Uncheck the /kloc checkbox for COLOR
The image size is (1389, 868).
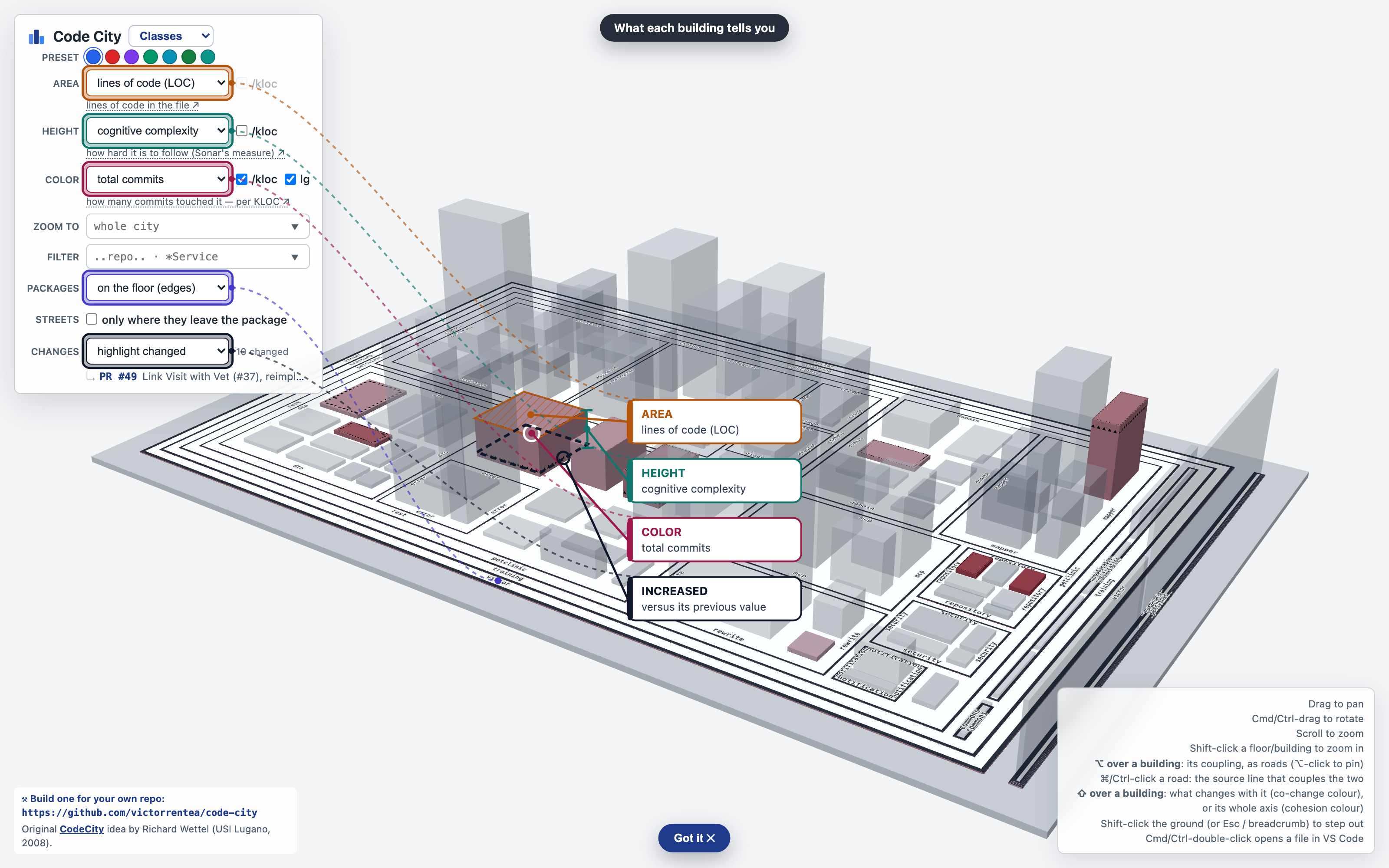(242, 179)
